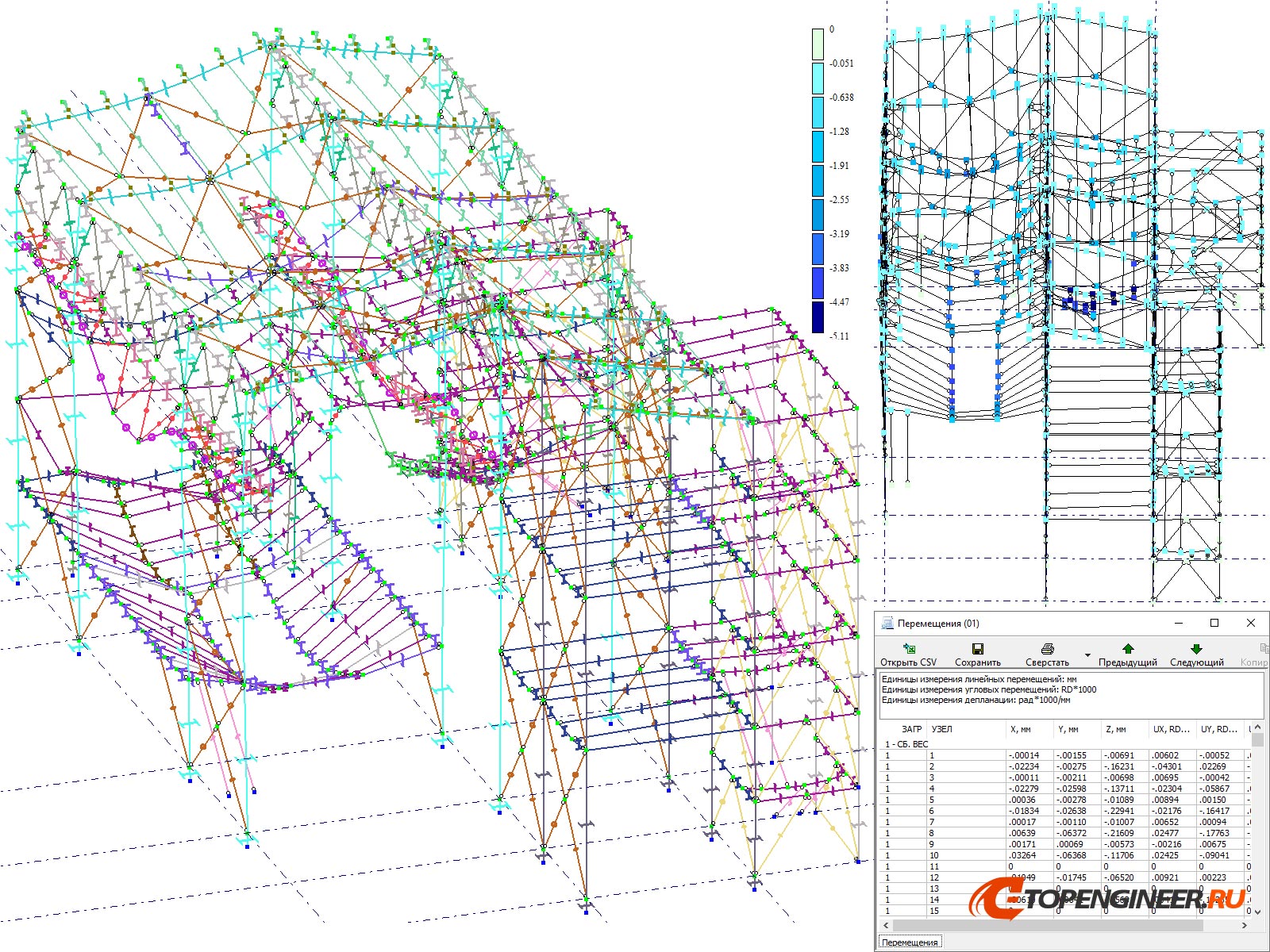This screenshot has height=952, width=1270.
Task: Click the green up-arrow Предыдущий icon
Action: (1128, 649)
